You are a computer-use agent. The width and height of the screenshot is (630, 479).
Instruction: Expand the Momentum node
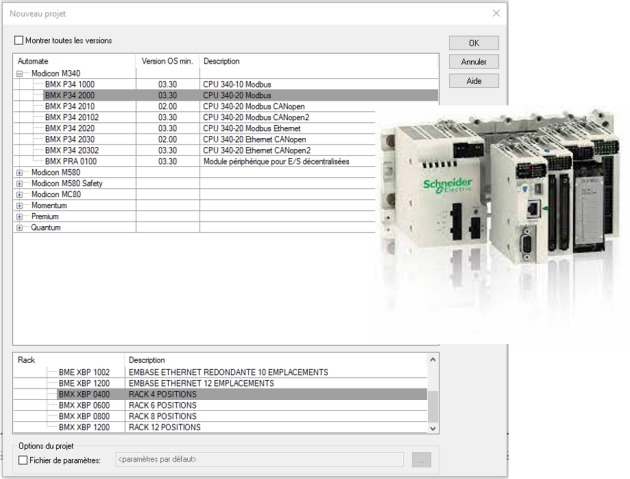(x=19, y=205)
